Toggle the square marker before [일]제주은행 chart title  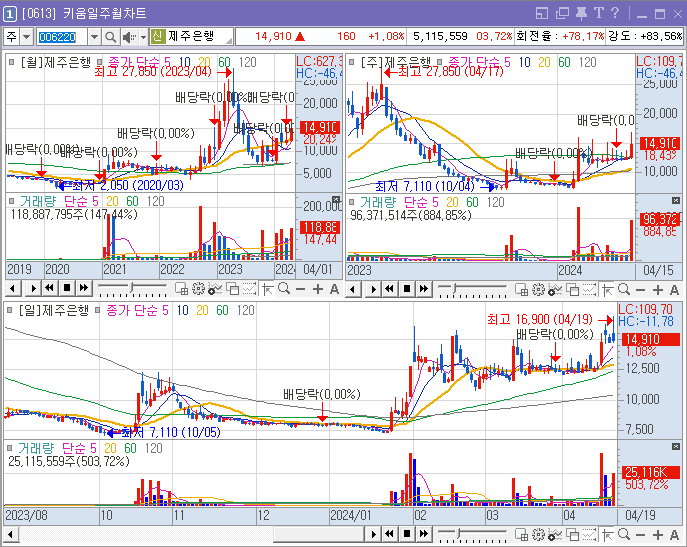point(10,310)
